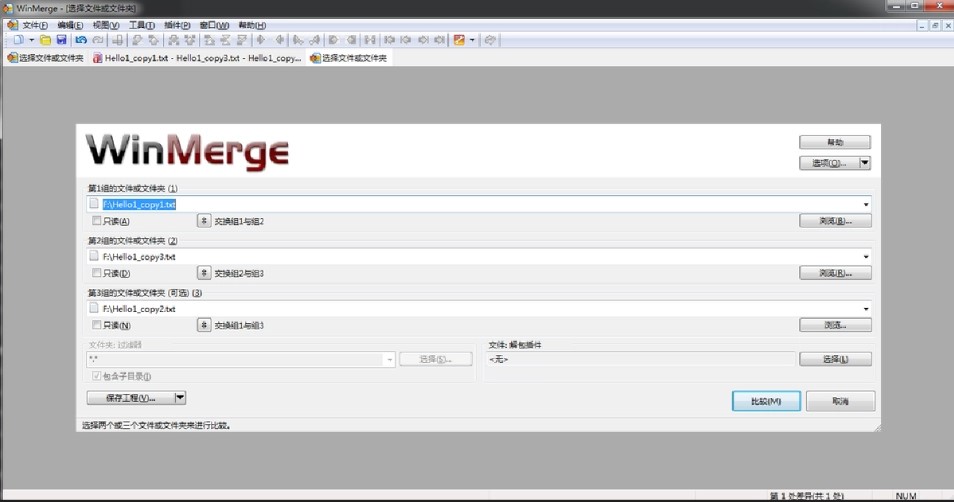This screenshot has height=502, width=954.
Task: Open the 视图(V) menu
Action: click(105, 25)
